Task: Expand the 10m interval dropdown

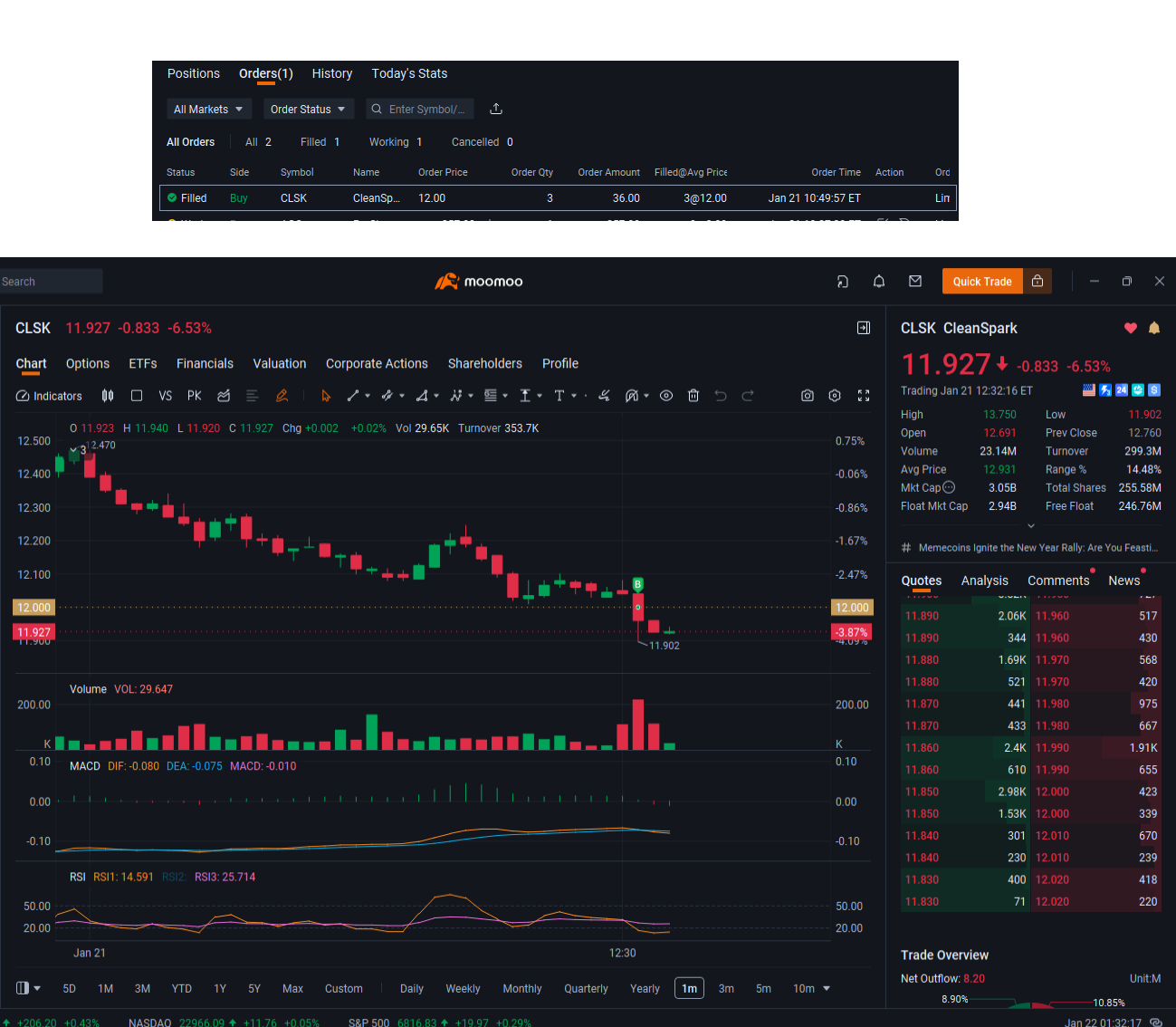Action: click(827, 988)
